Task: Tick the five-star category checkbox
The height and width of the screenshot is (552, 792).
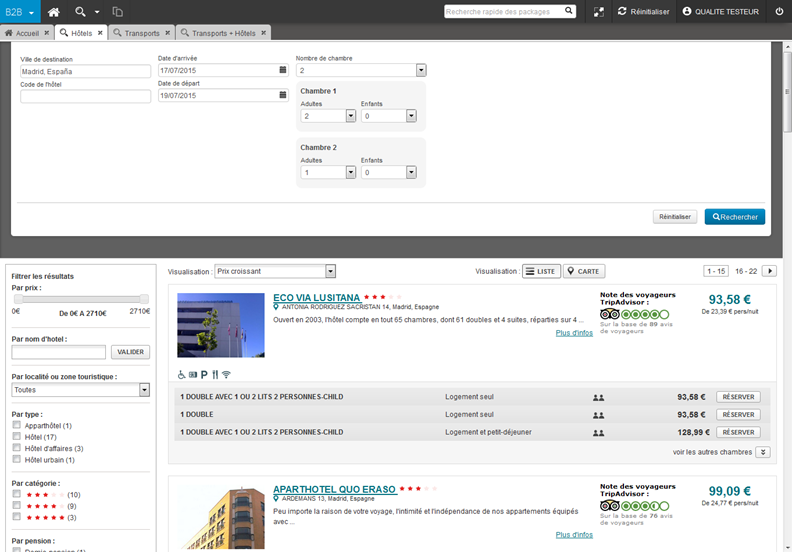Action: coord(16,517)
